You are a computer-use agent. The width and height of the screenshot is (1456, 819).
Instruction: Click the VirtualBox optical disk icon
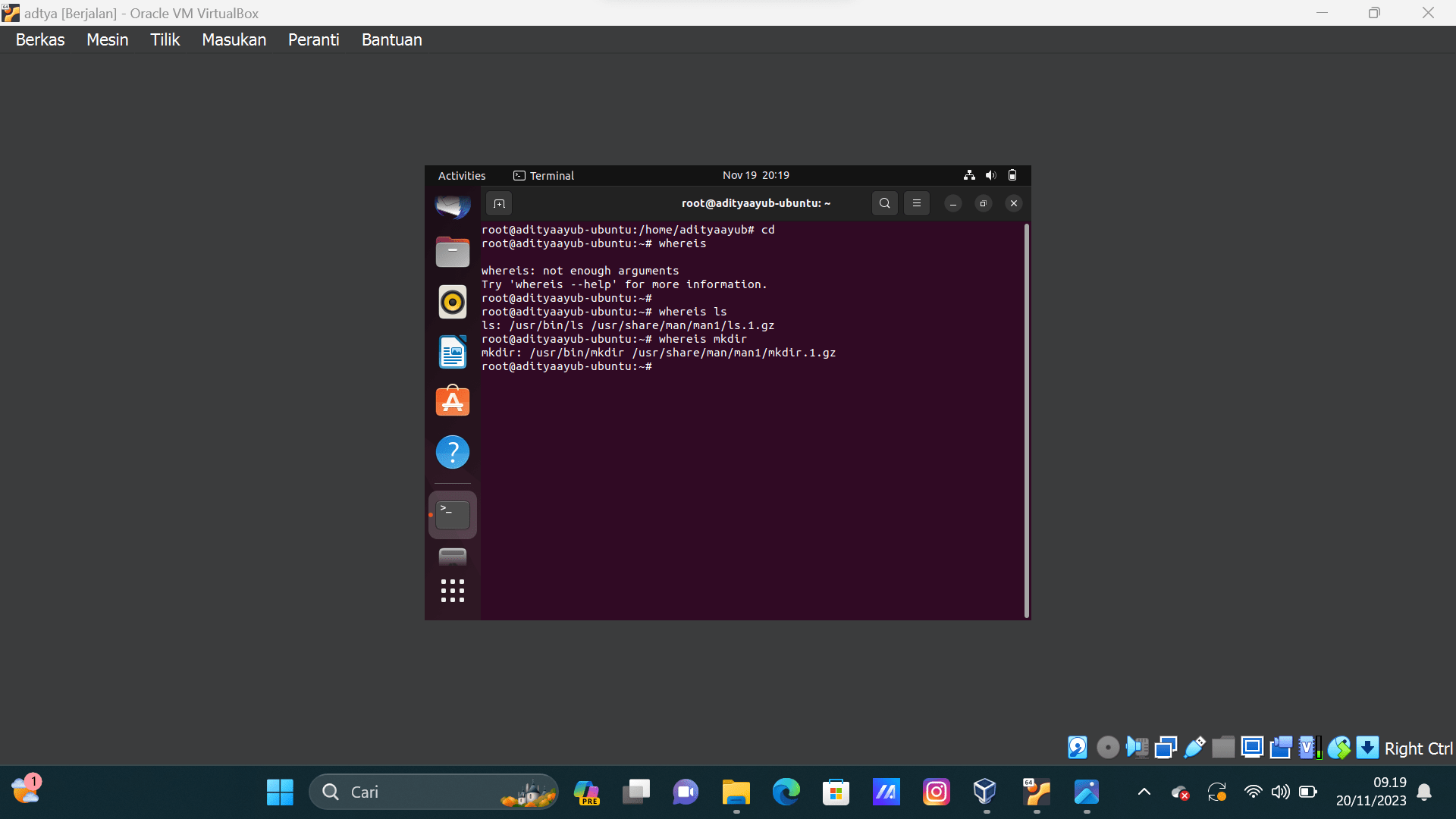click(x=1108, y=748)
